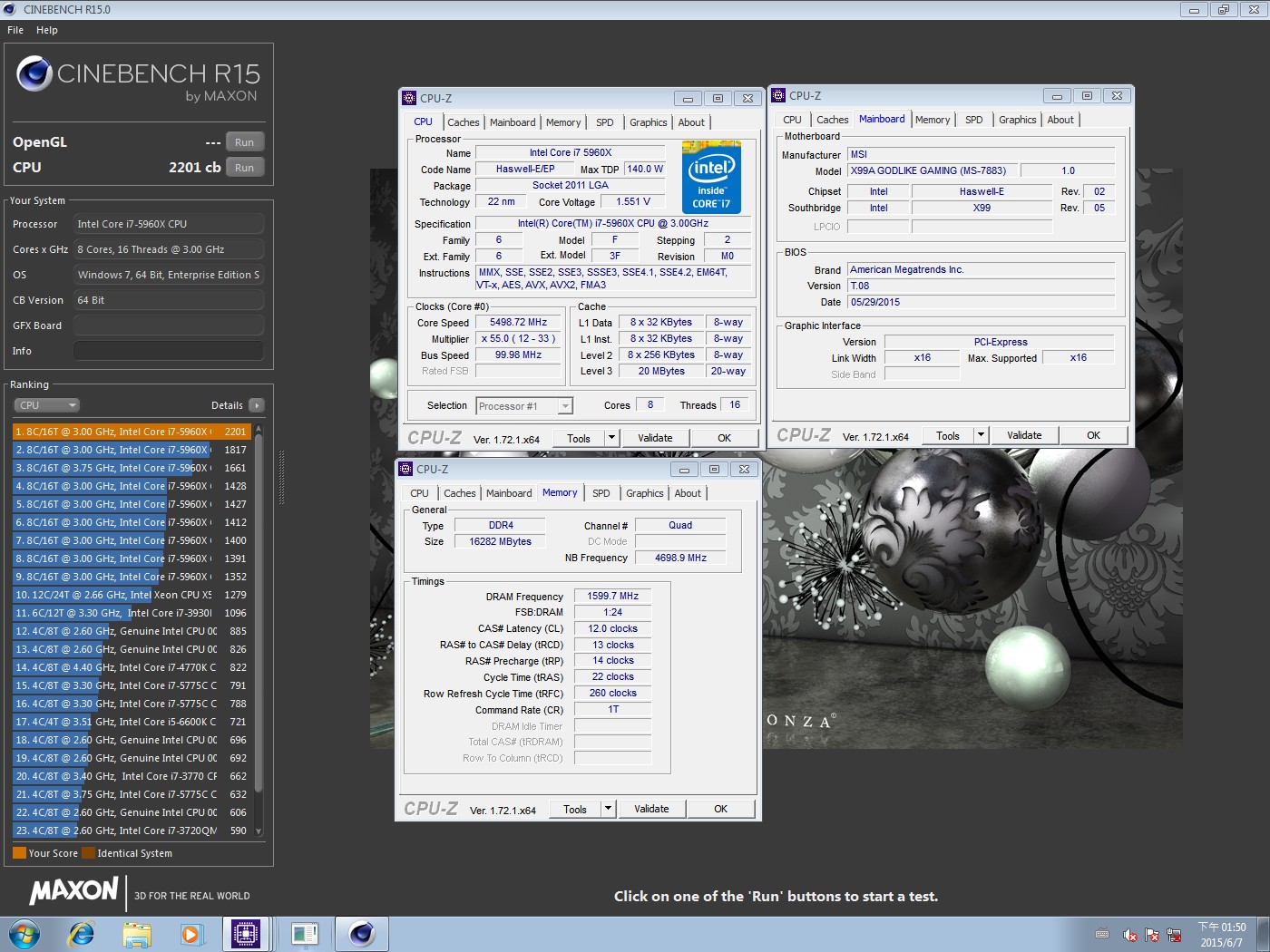Select ranking row 14 Core i7-4770K

[132, 667]
